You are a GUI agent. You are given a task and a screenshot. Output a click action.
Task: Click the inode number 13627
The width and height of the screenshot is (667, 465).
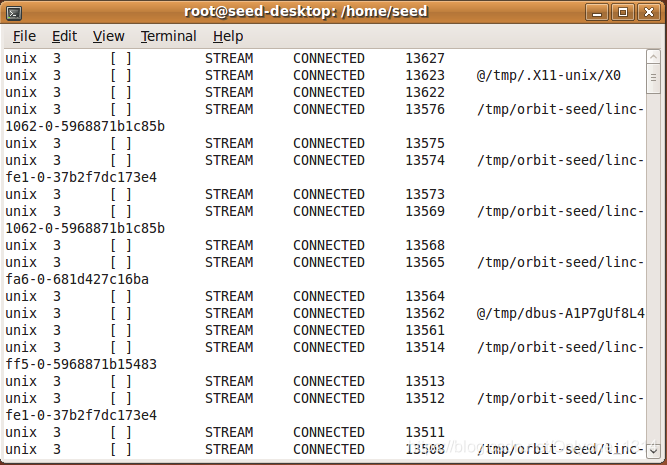[x=425, y=58]
